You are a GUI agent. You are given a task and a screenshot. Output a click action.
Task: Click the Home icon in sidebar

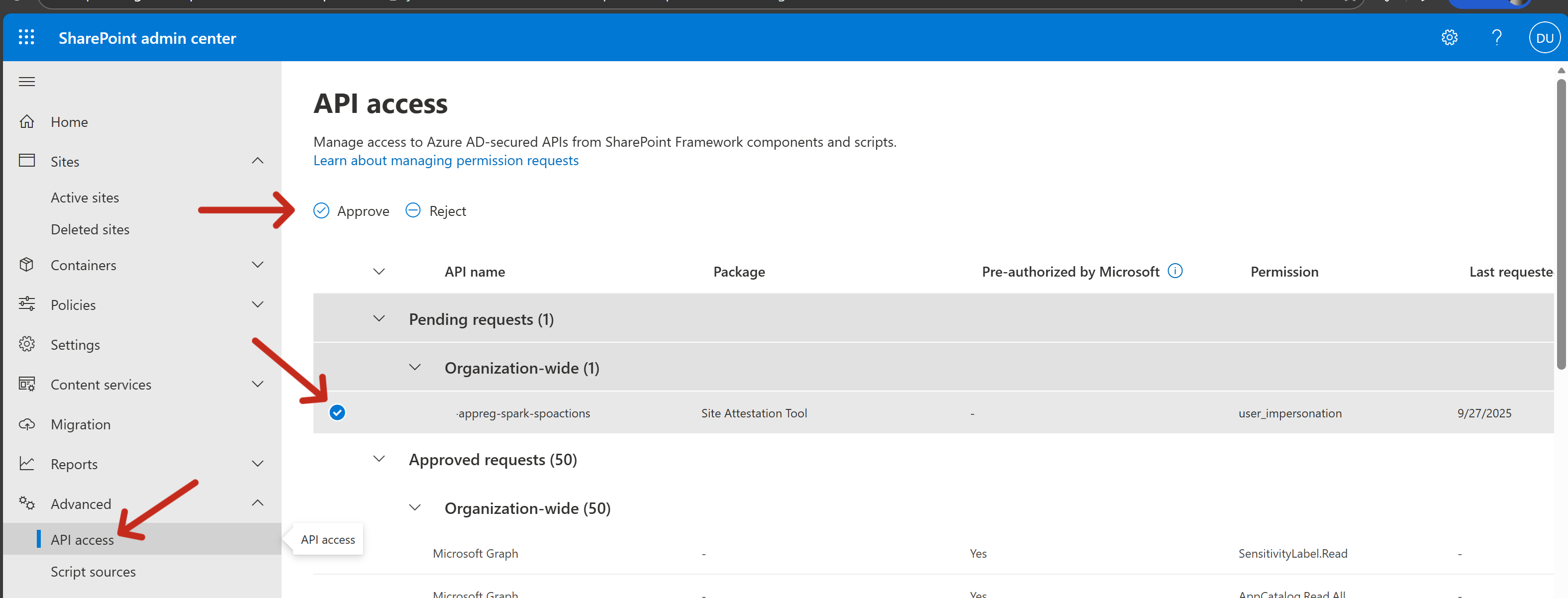27,122
